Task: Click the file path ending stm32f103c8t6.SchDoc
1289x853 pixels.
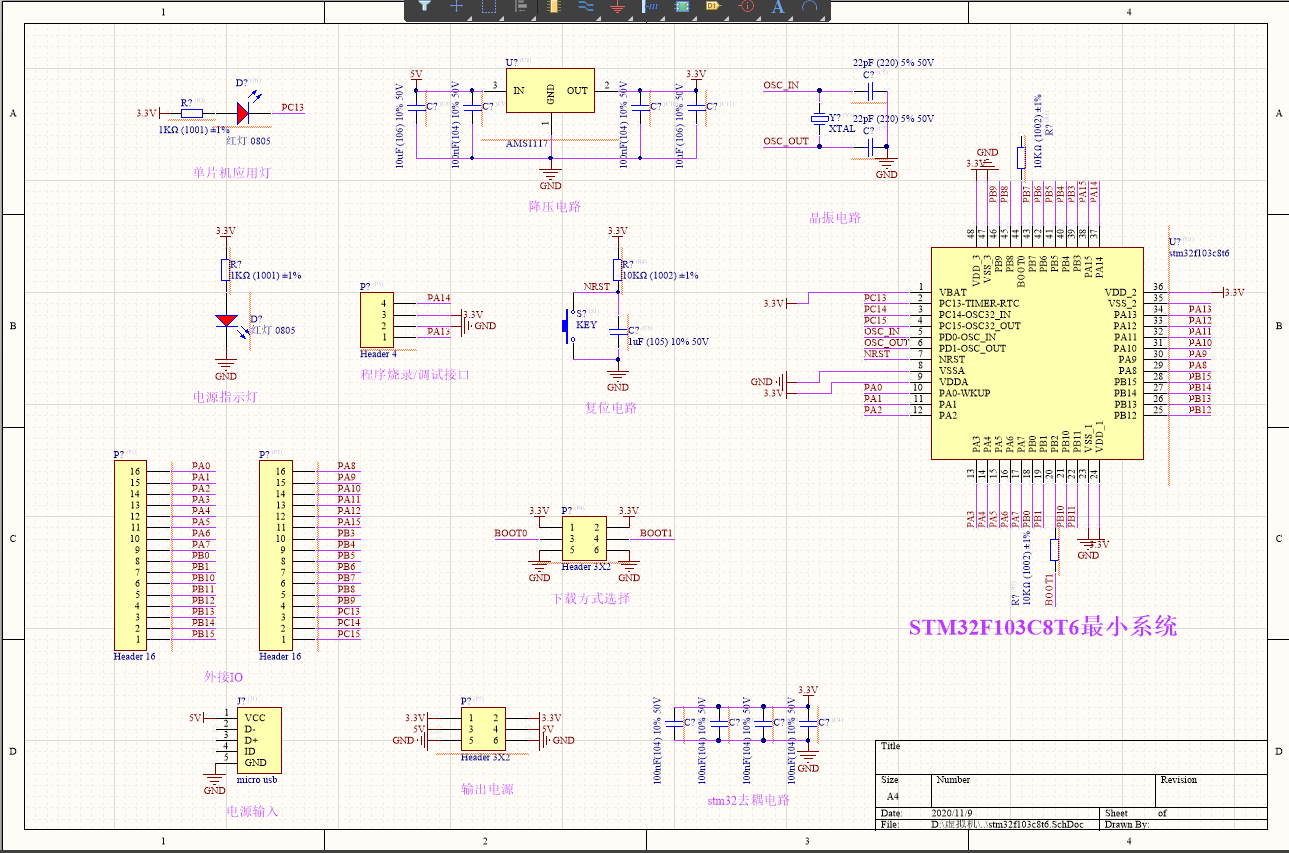Action: pyautogui.click(x=1007, y=824)
